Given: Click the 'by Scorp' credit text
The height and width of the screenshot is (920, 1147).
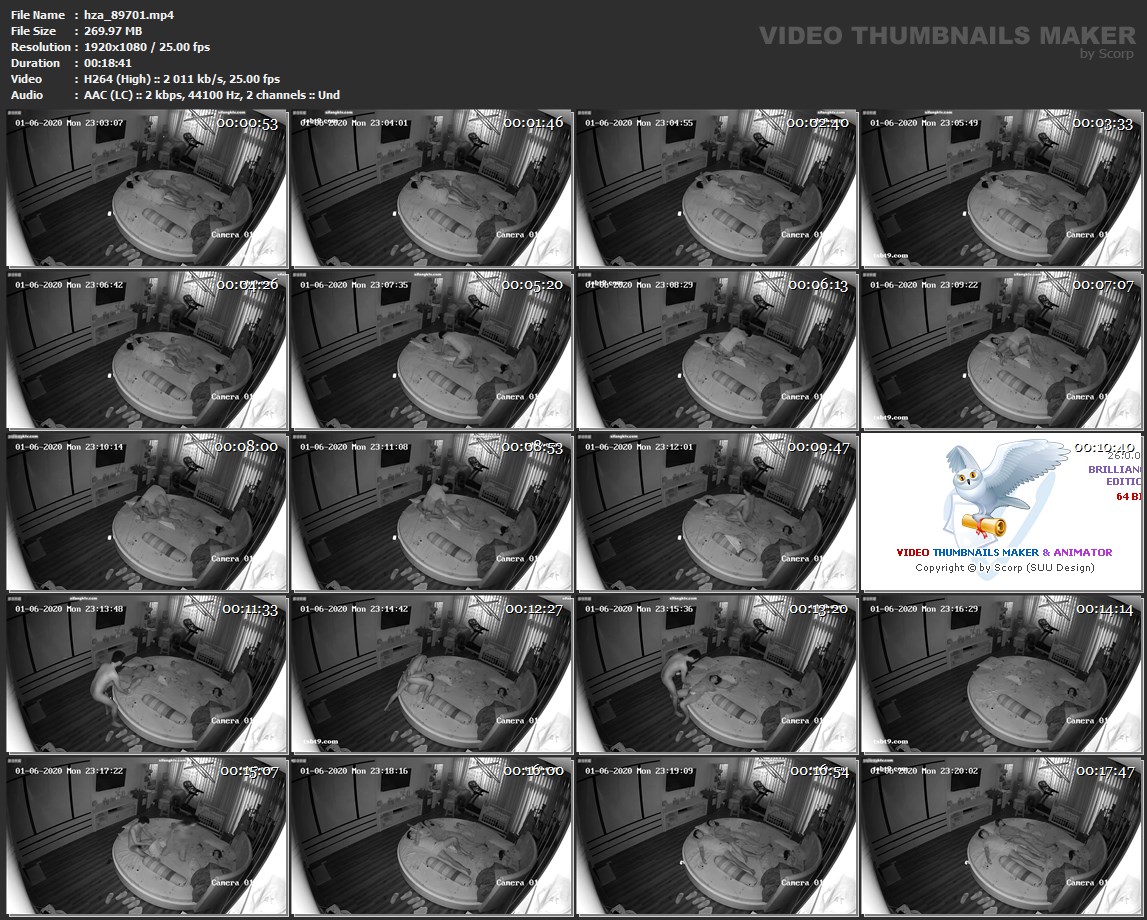Looking at the screenshot, I should (1106, 53).
